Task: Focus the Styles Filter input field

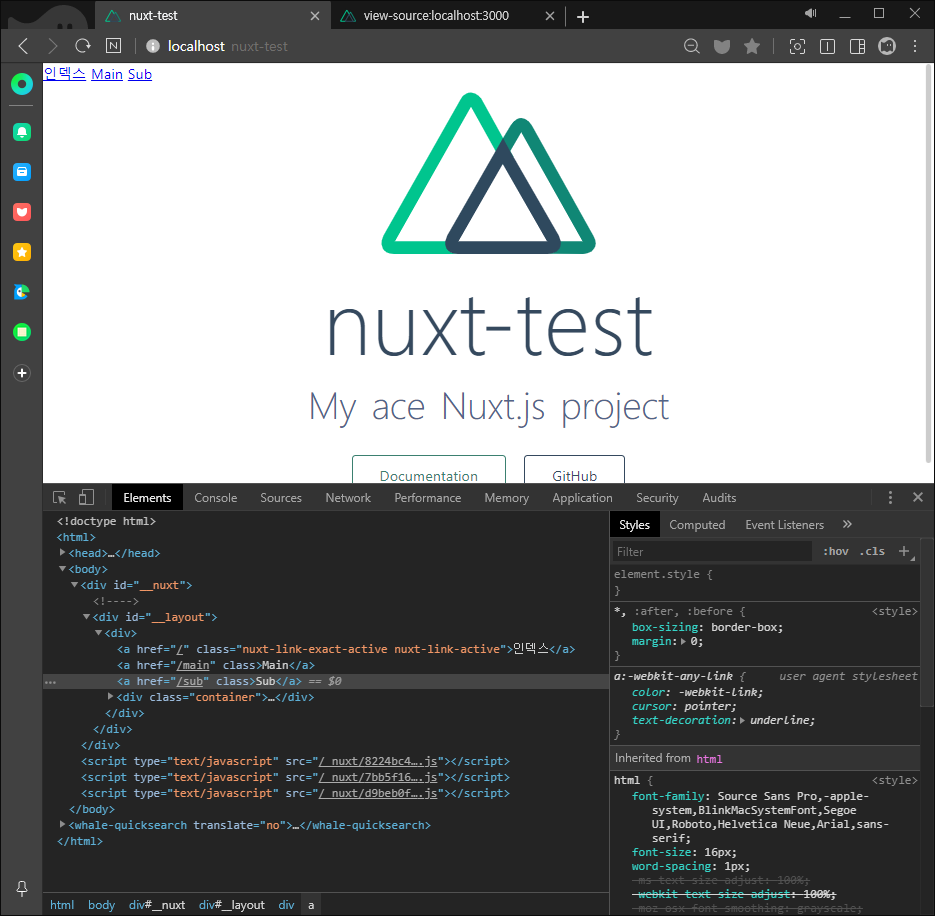Action: (x=712, y=552)
